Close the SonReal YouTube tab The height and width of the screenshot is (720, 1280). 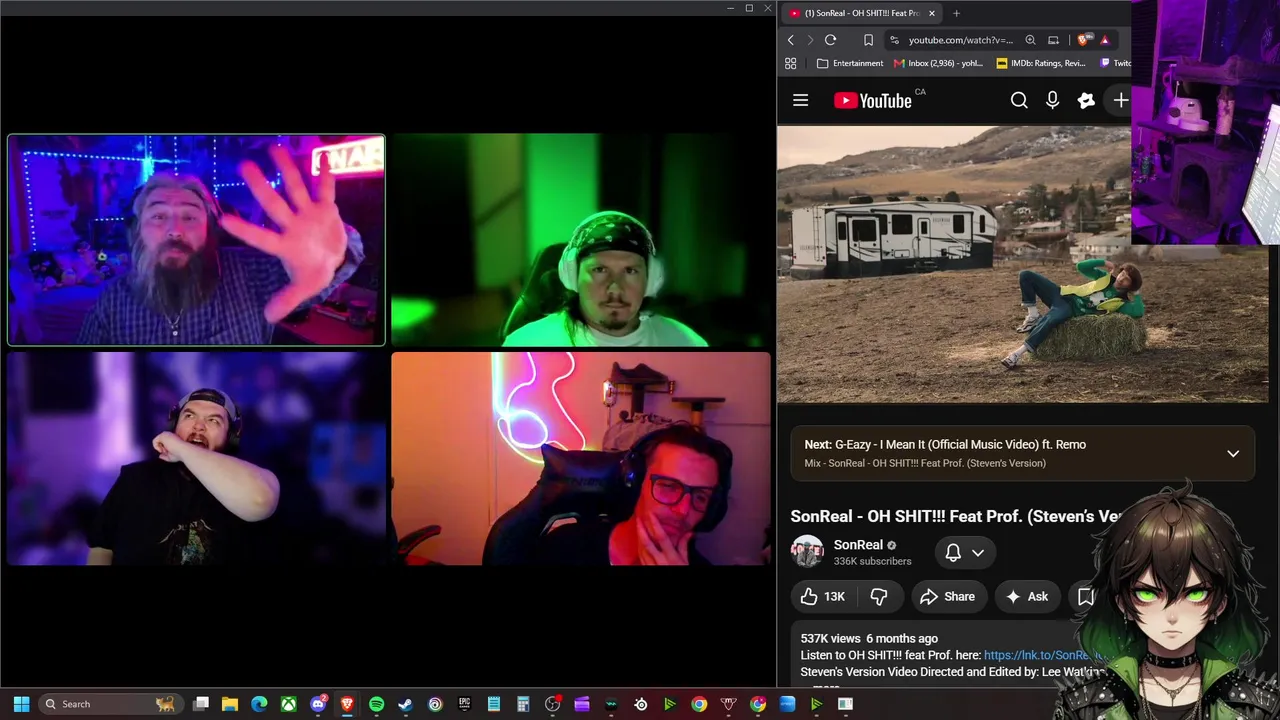(x=931, y=13)
